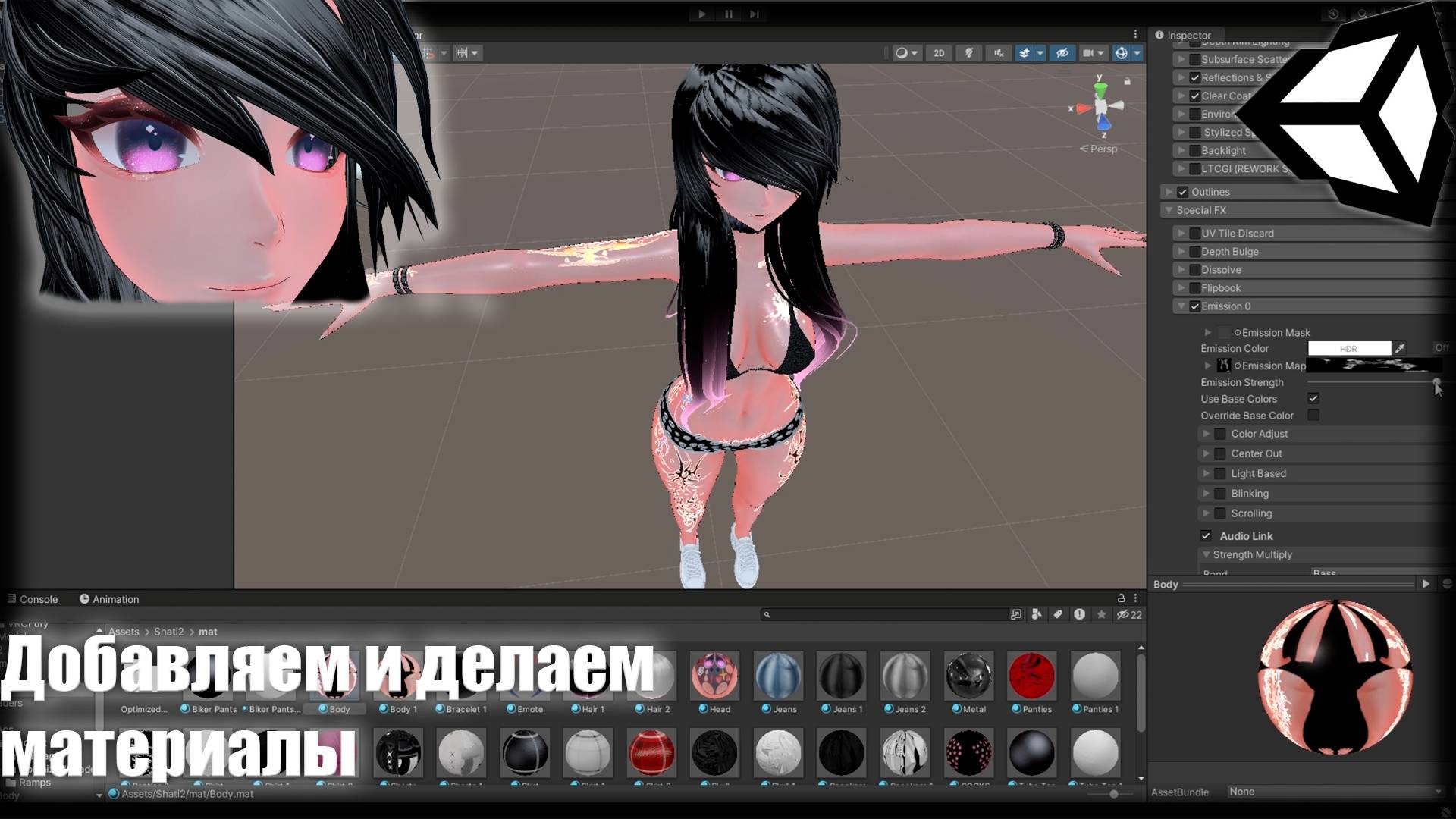The height and width of the screenshot is (819, 1456).
Task: Toggle the Override Base Color checkbox
Action: [x=1315, y=415]
